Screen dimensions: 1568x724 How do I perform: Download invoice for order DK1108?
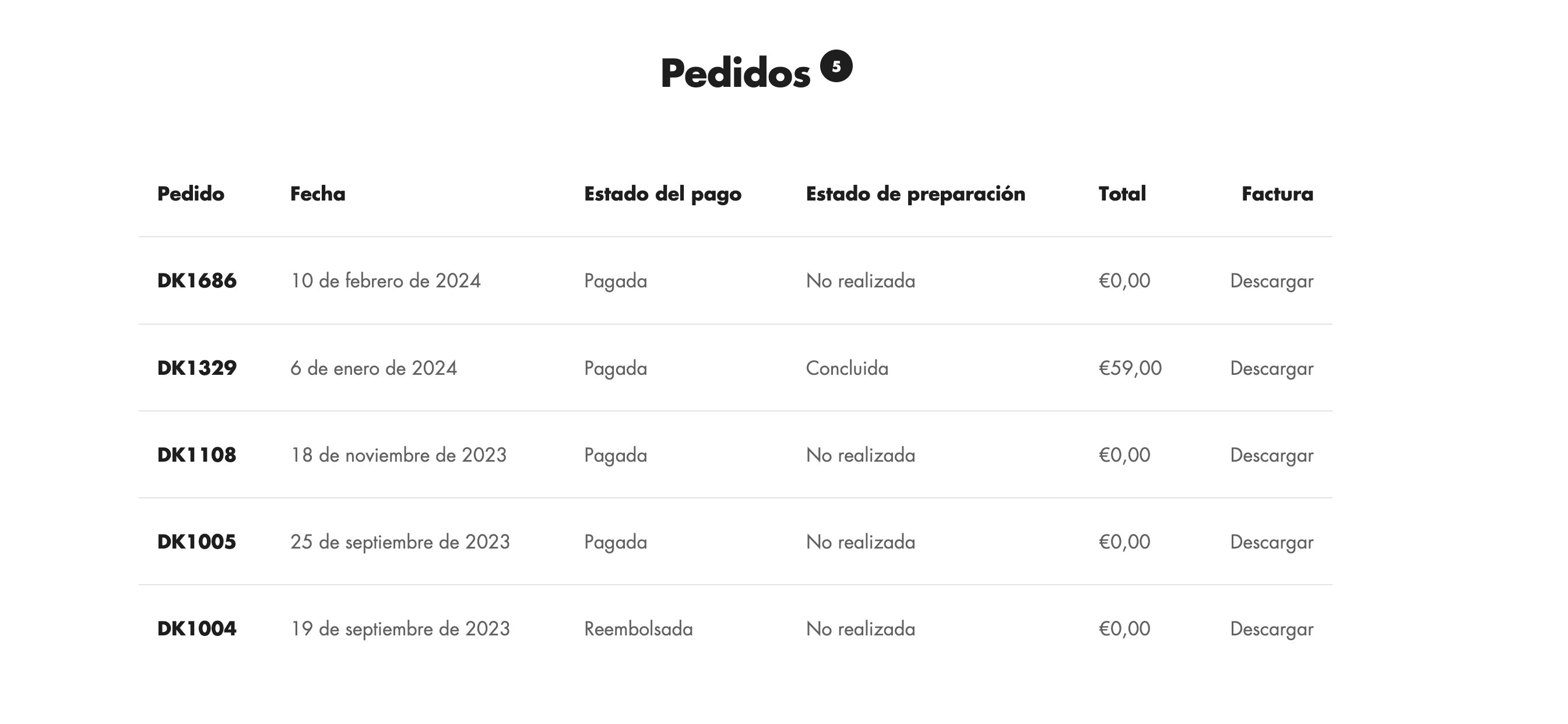[1271, 455]
